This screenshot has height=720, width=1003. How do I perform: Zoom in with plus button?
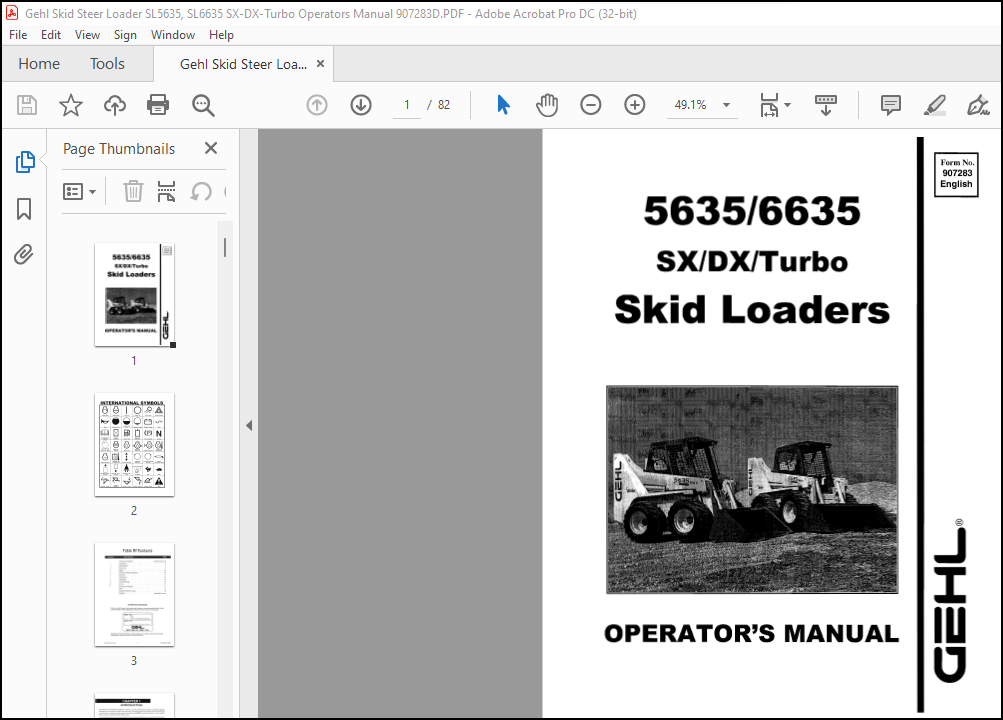click(x=635, y=105)
